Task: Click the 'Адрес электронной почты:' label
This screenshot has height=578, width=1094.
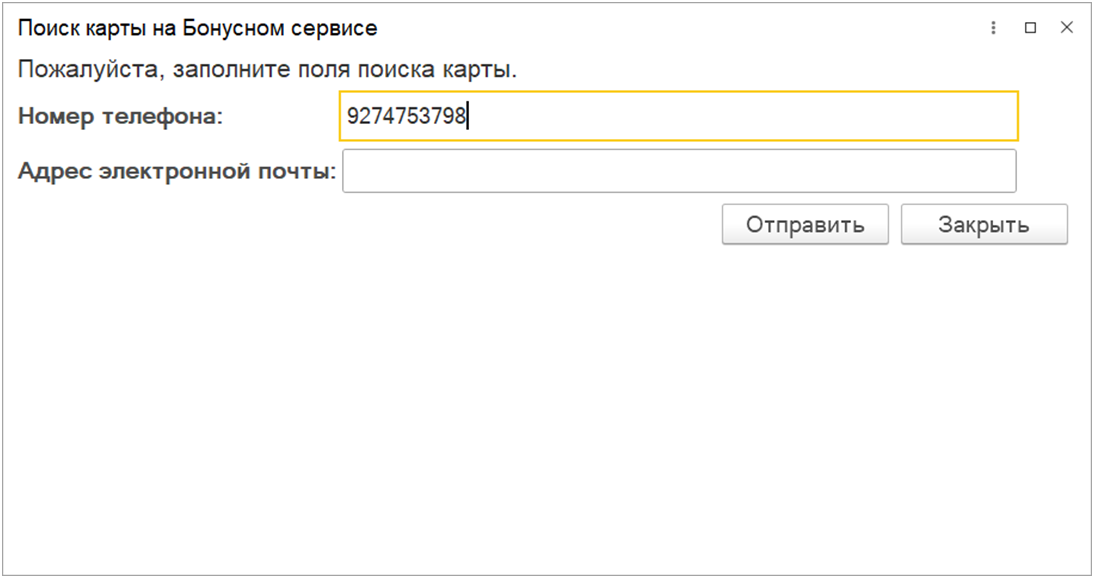Action: coord(177,171)
